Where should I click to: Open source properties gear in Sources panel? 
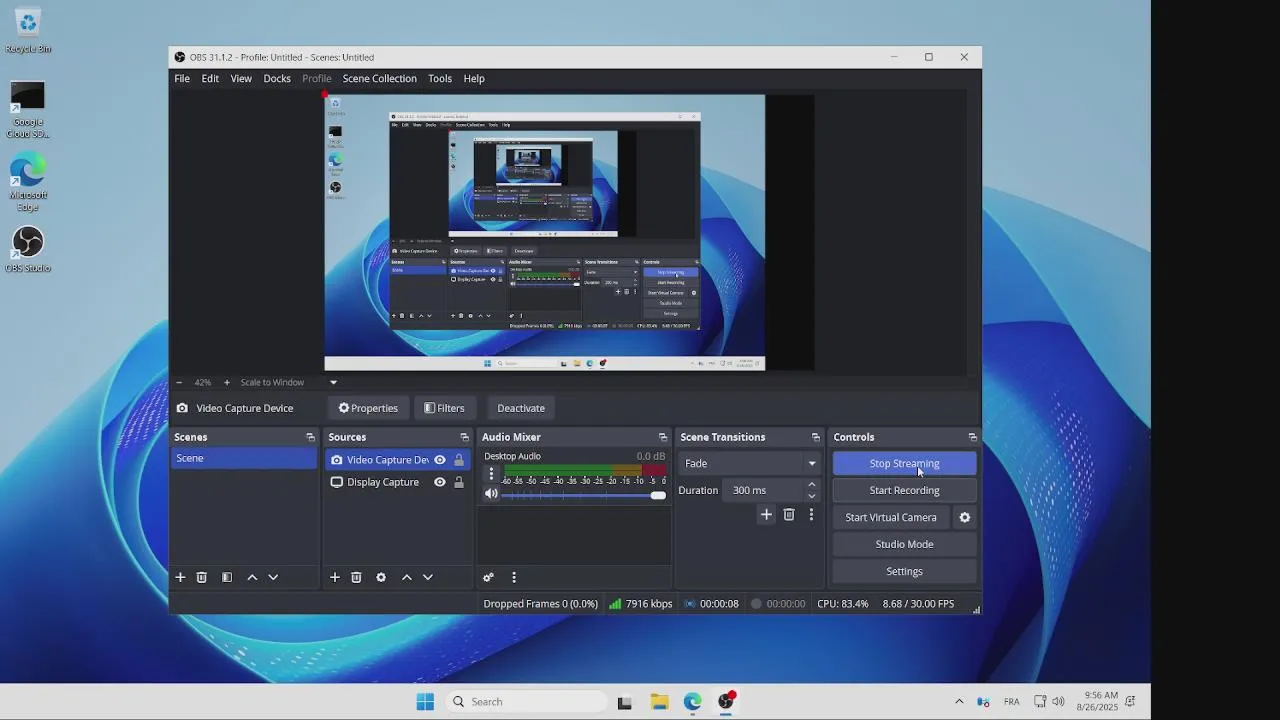pyautogui.click(x=381, y=577)
